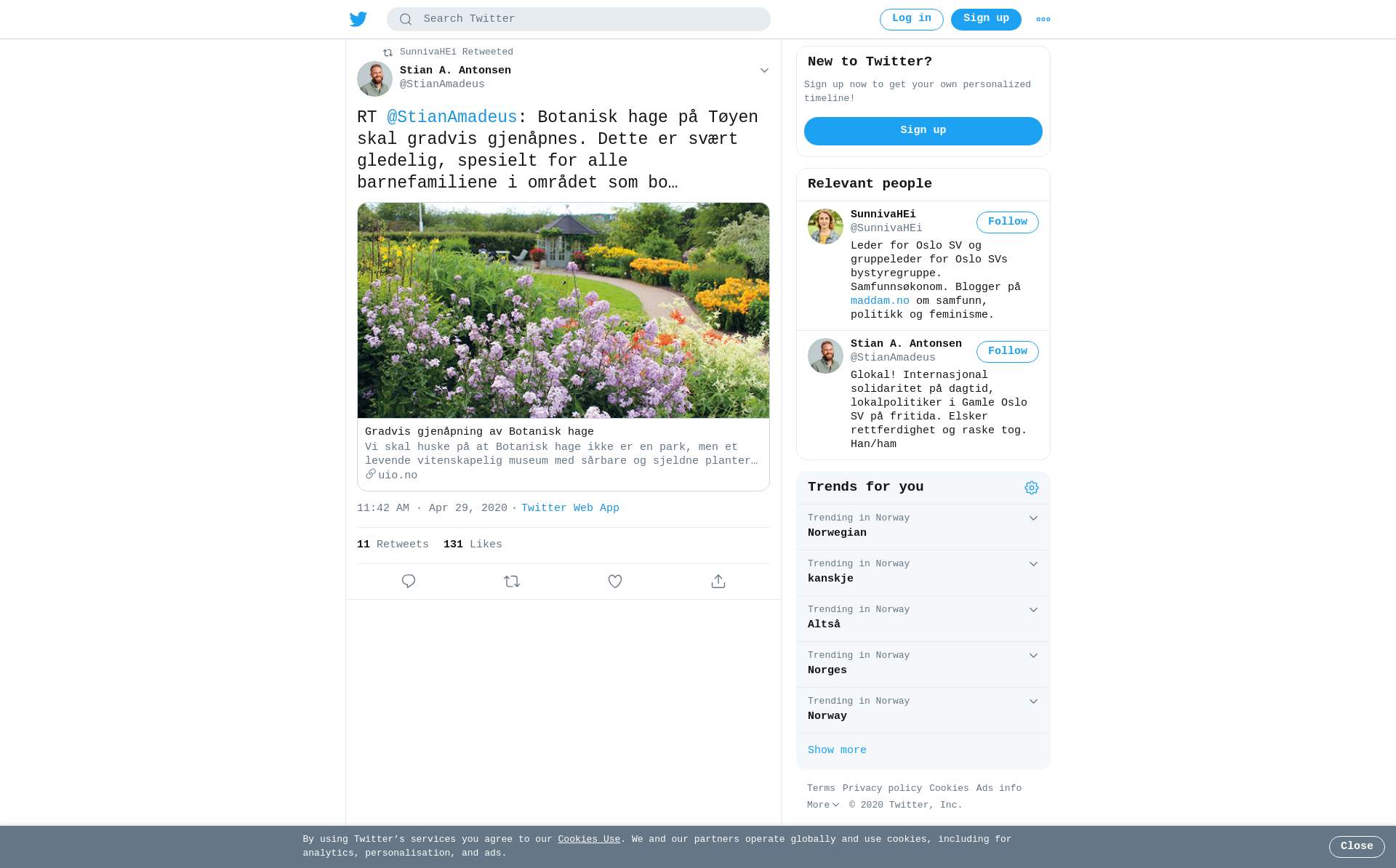The width and height of the screenshot is (1396, 868).
Task: Like the tweet with the heart icon
Action: pos(615,581)
